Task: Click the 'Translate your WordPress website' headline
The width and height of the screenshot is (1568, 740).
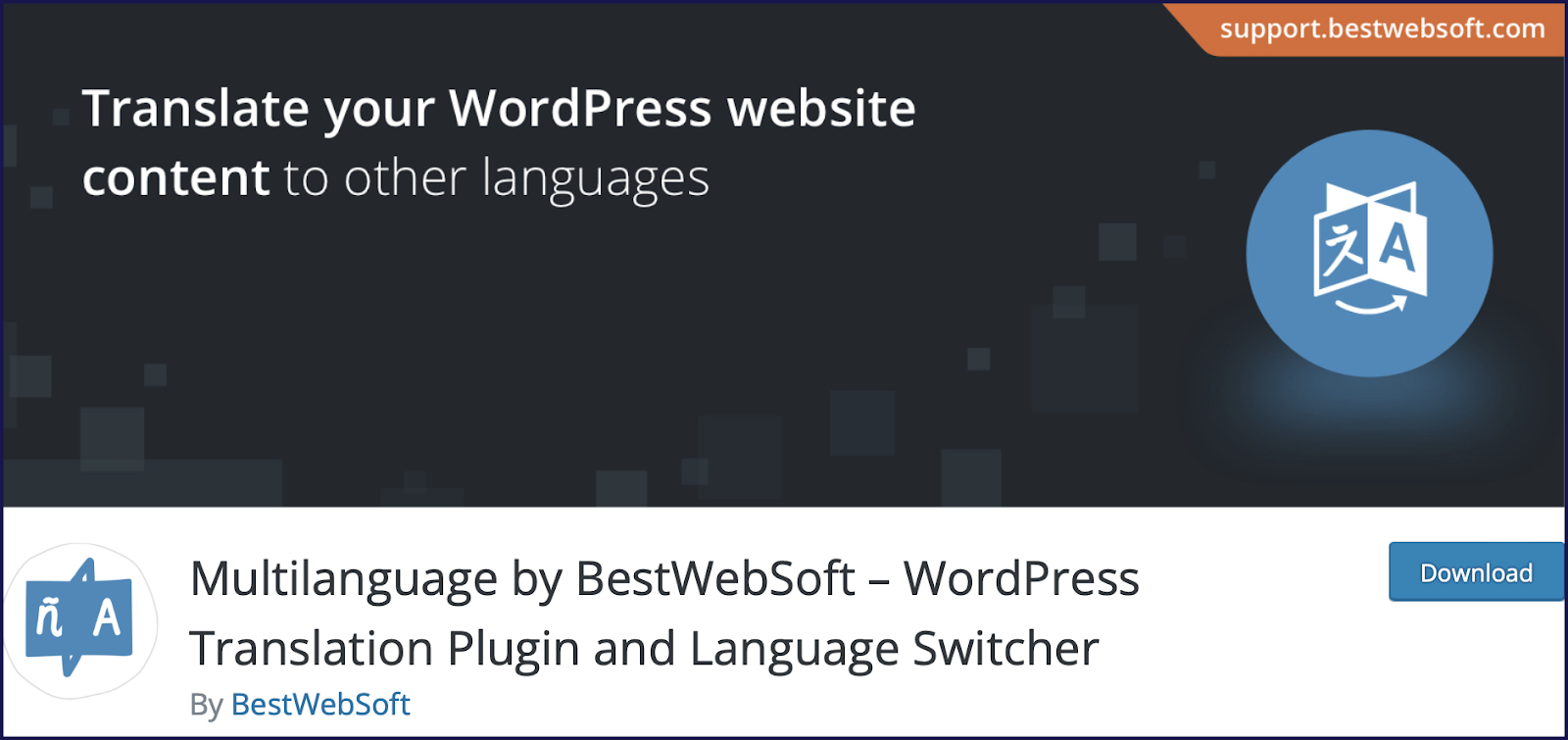Action: (499, 108)
